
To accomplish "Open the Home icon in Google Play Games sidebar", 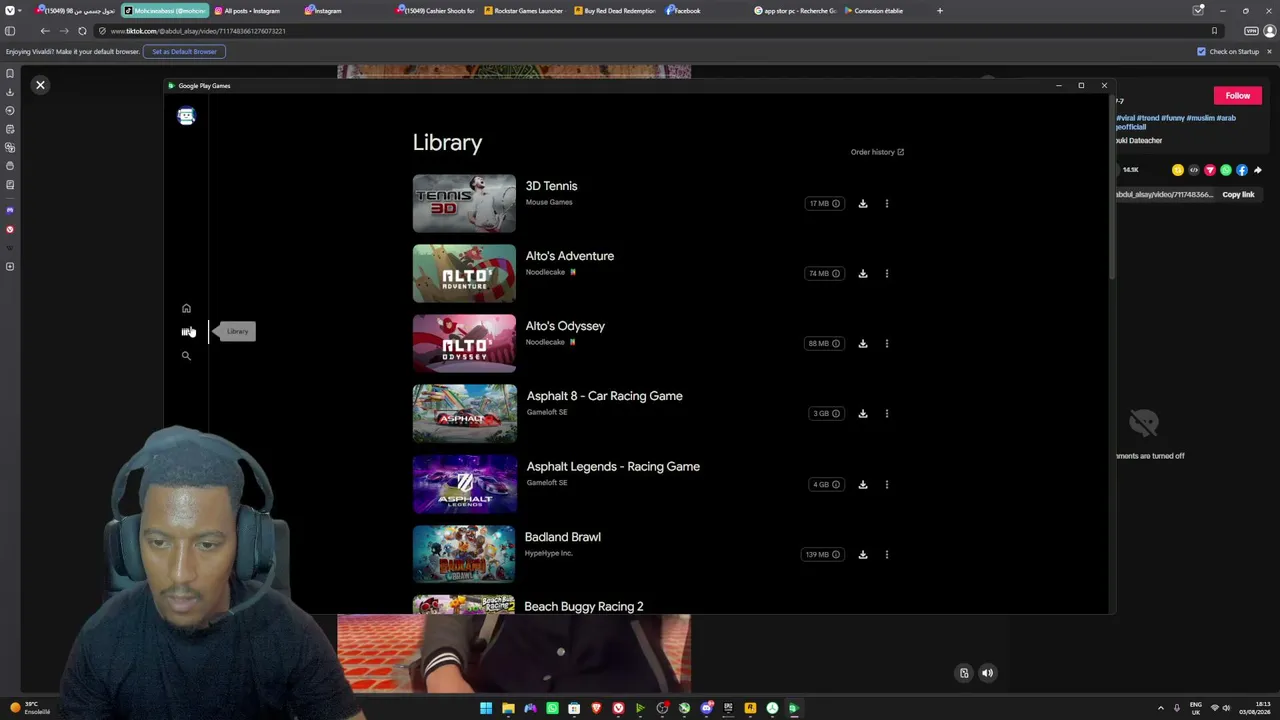I will pos(186,308).
